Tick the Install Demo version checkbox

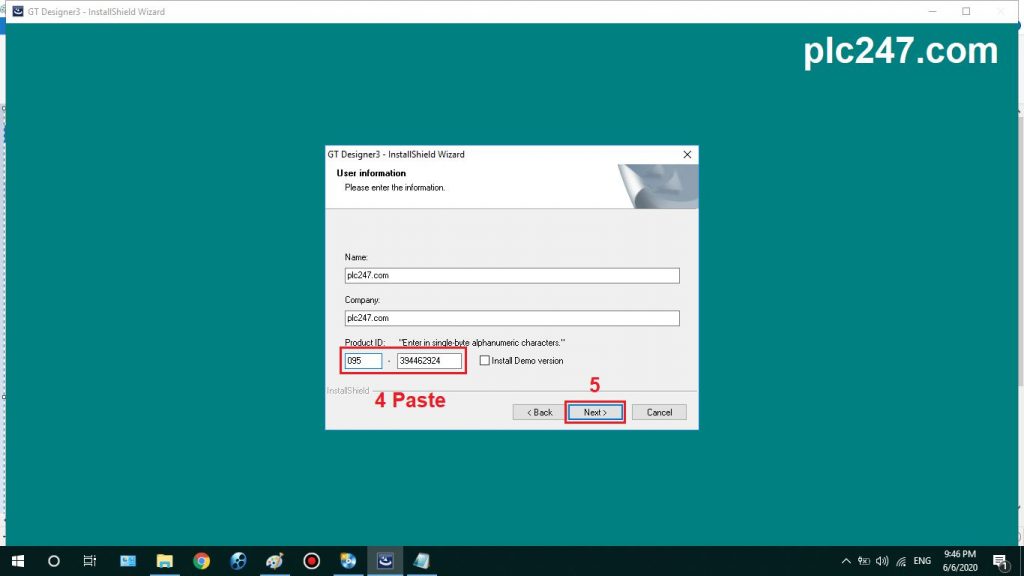click(x=485, y=360)
